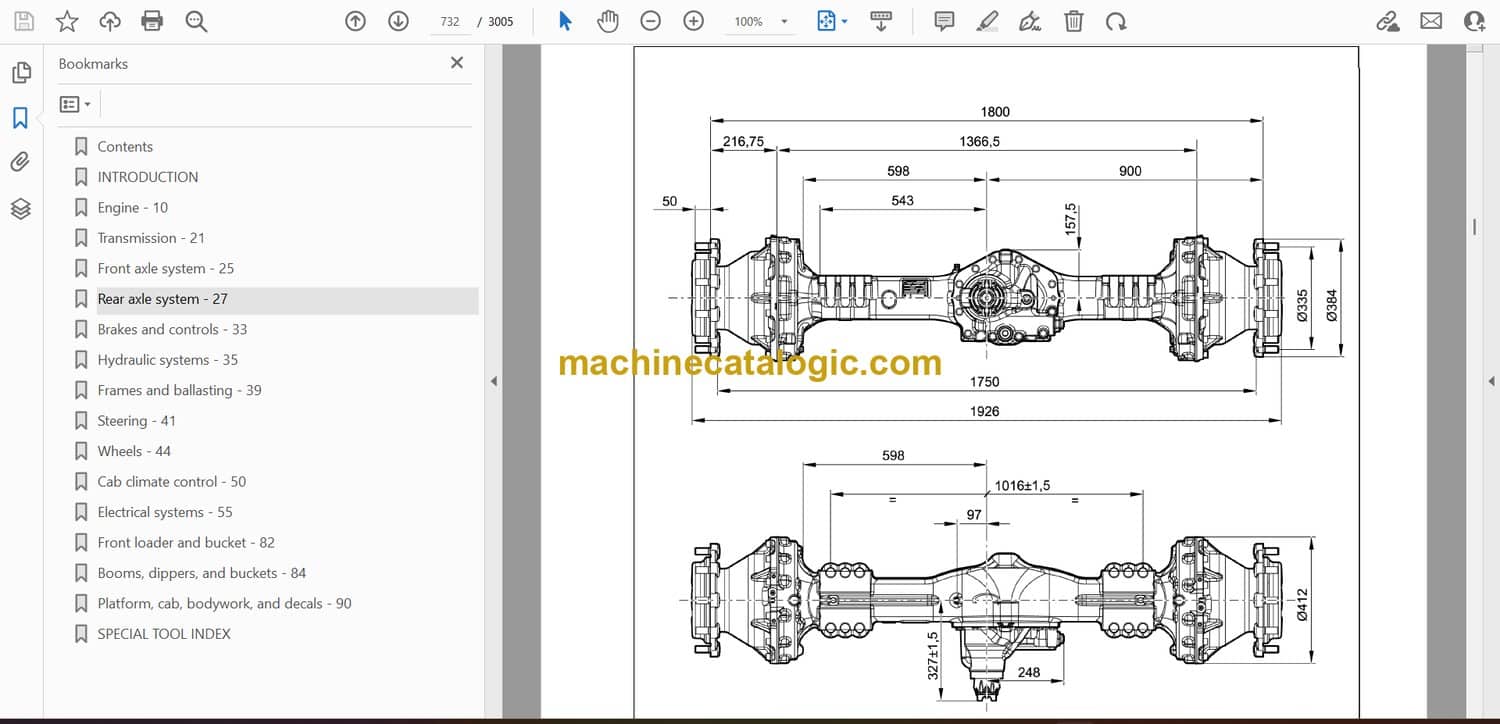Click the scrolling mode keyboard icon
This screenshot has width=1500, height=724.
tap(881, 21)
